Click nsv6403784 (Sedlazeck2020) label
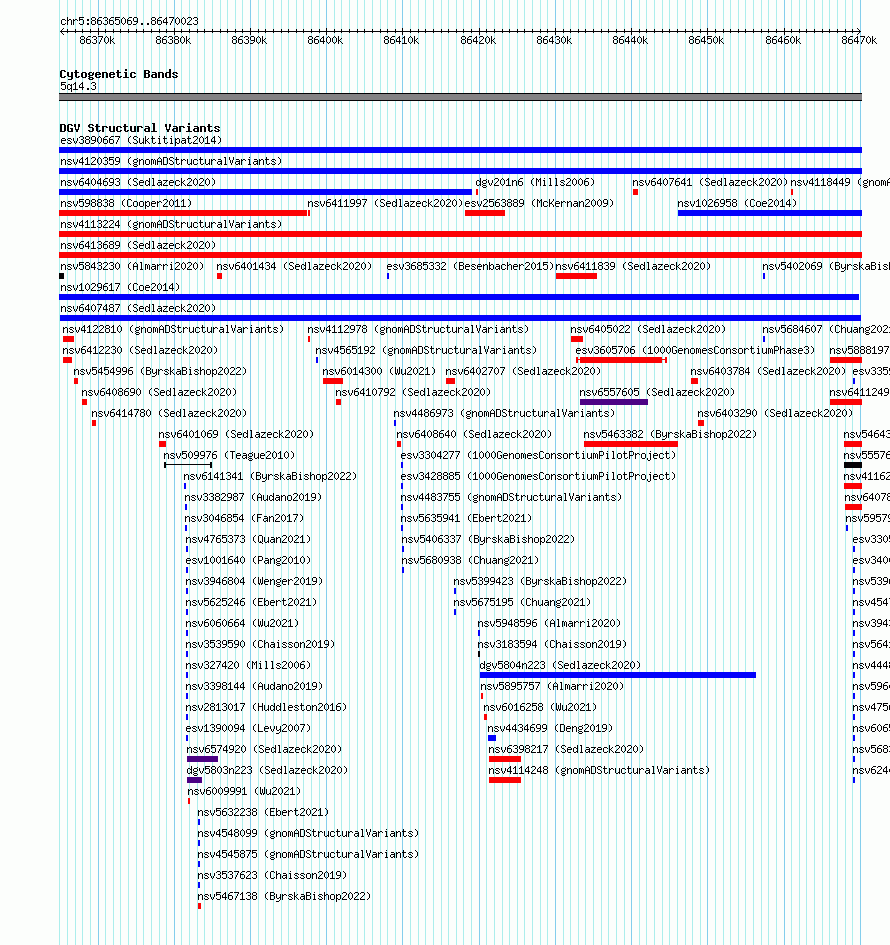 coord(768,371)
